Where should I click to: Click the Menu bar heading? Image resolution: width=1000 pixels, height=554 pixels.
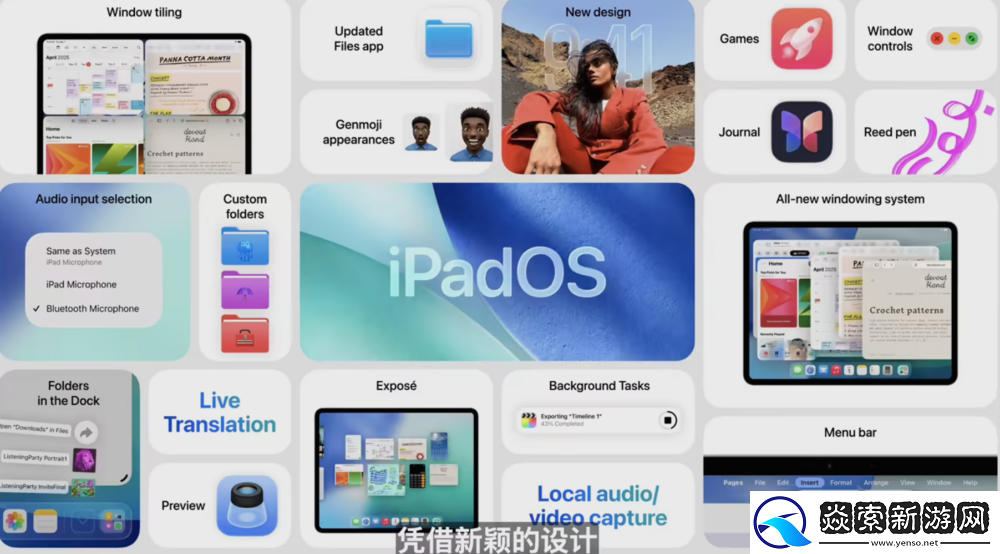click(850, 432)
